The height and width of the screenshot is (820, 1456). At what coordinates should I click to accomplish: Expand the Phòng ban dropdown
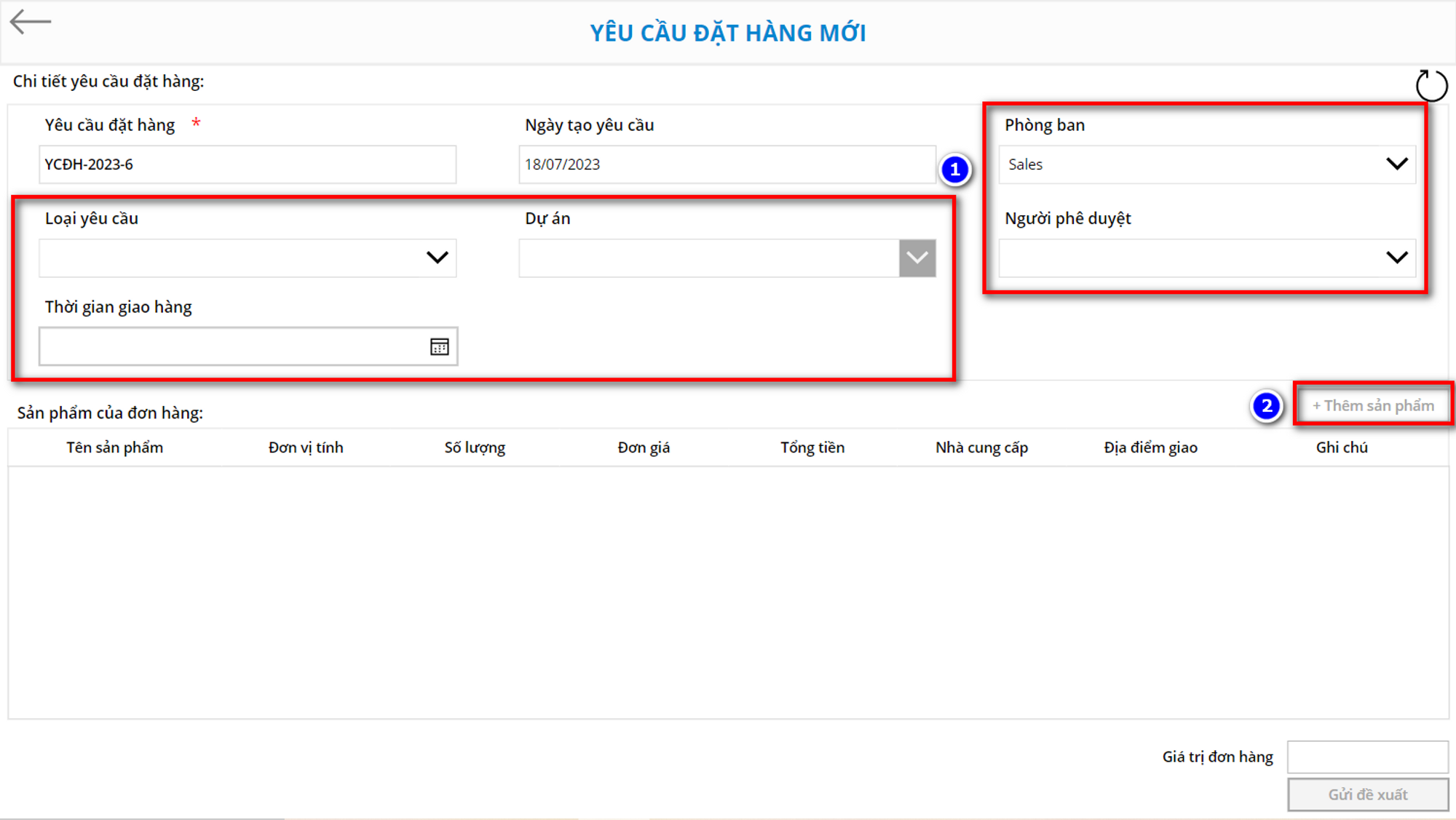point(1396,164)
